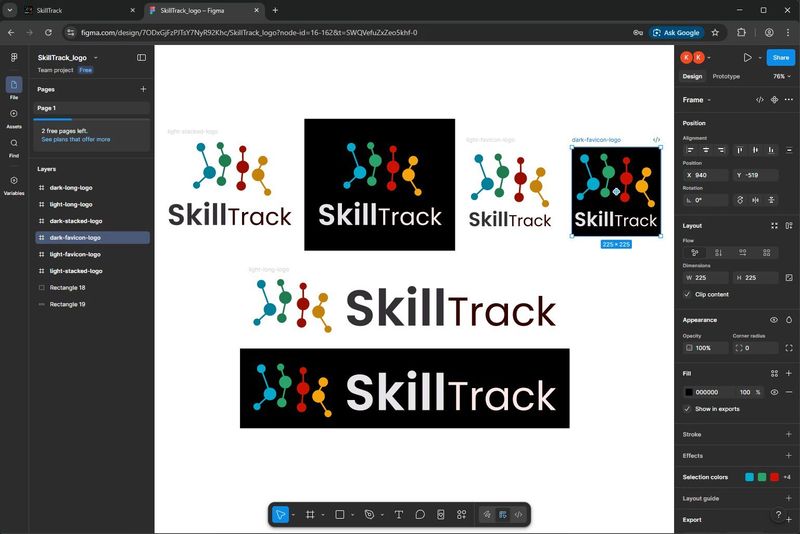Open the Figma main menu icon
Image resolution: width=800 pixels, height=534 pixels.
(14, 57)
